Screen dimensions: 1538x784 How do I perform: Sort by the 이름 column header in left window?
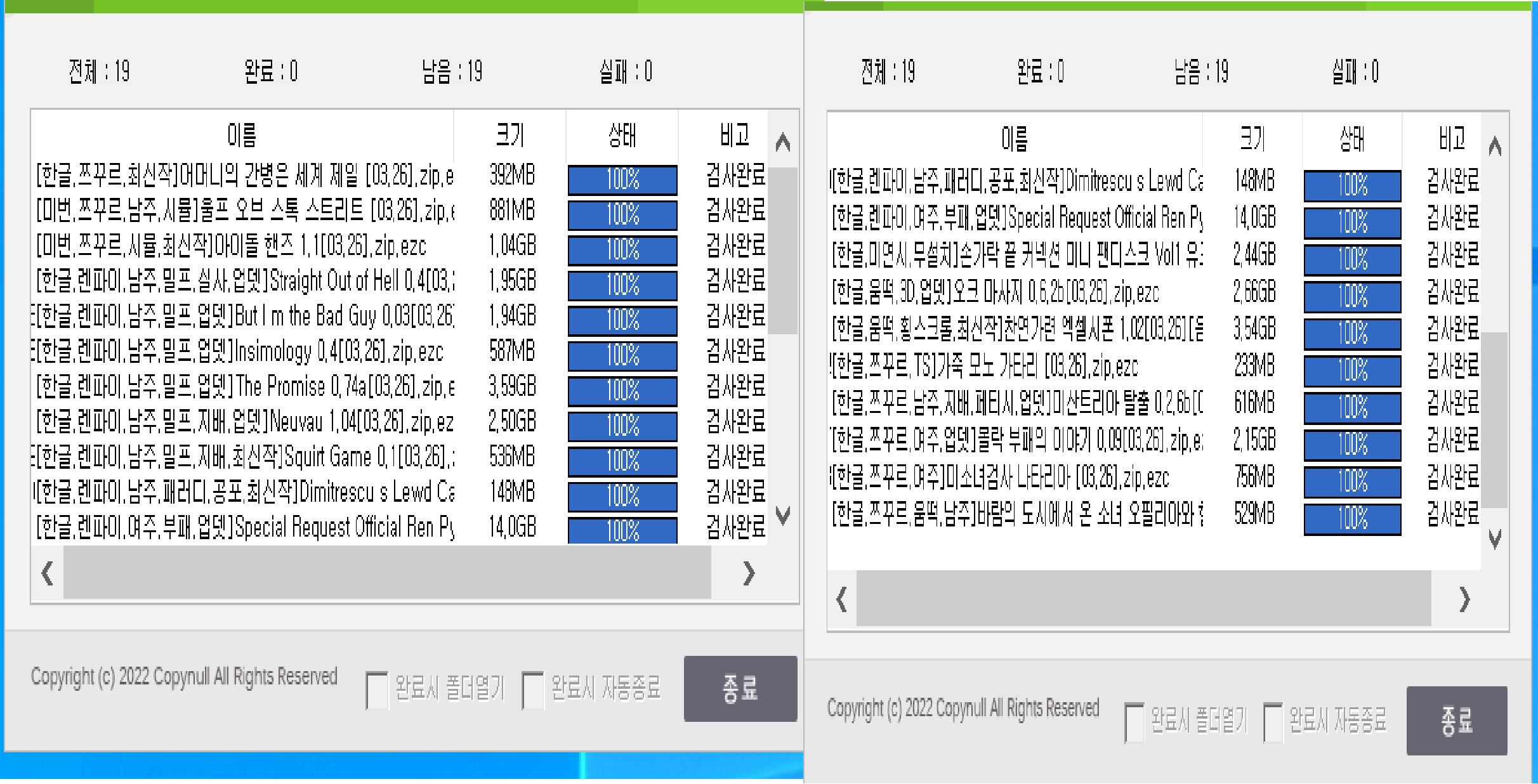click(x=241, y=133)
